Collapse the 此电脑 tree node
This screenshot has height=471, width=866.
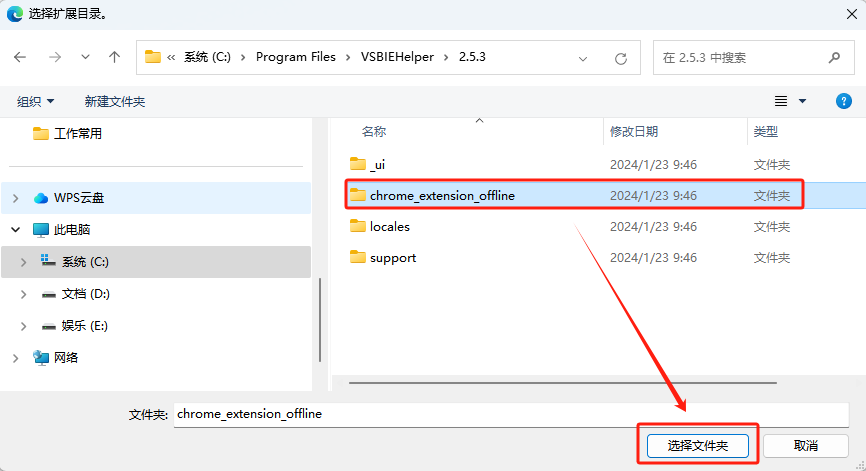coord(16,230)
